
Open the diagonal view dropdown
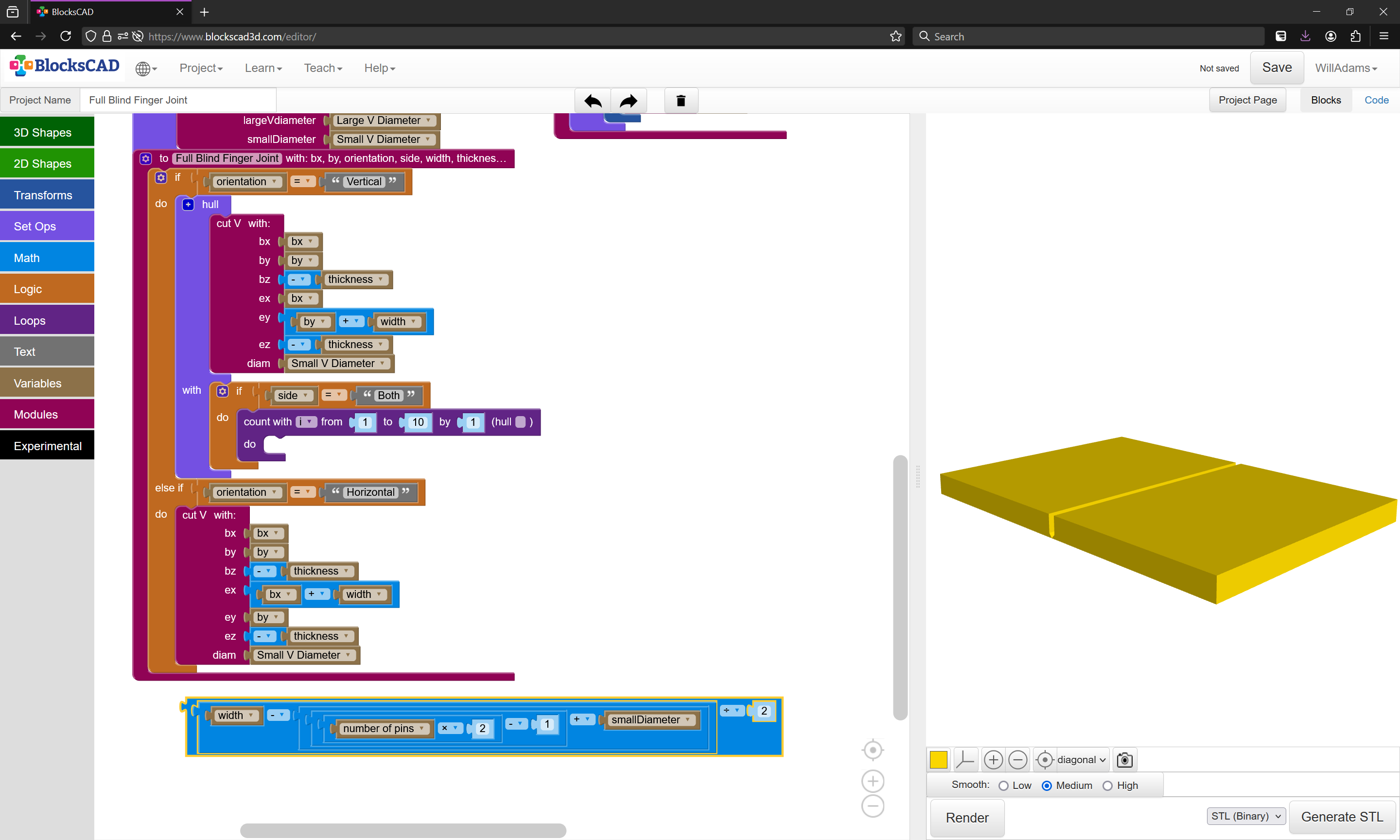click(1082, 760)
